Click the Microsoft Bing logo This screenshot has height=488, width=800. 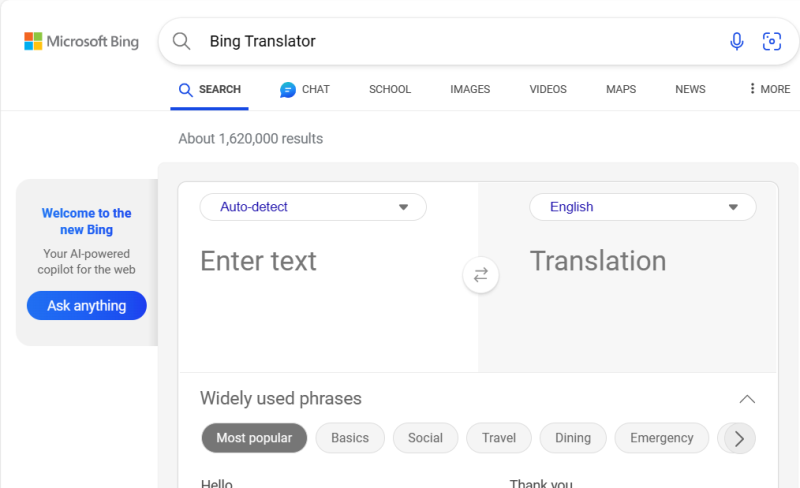(x=81, y=41)
